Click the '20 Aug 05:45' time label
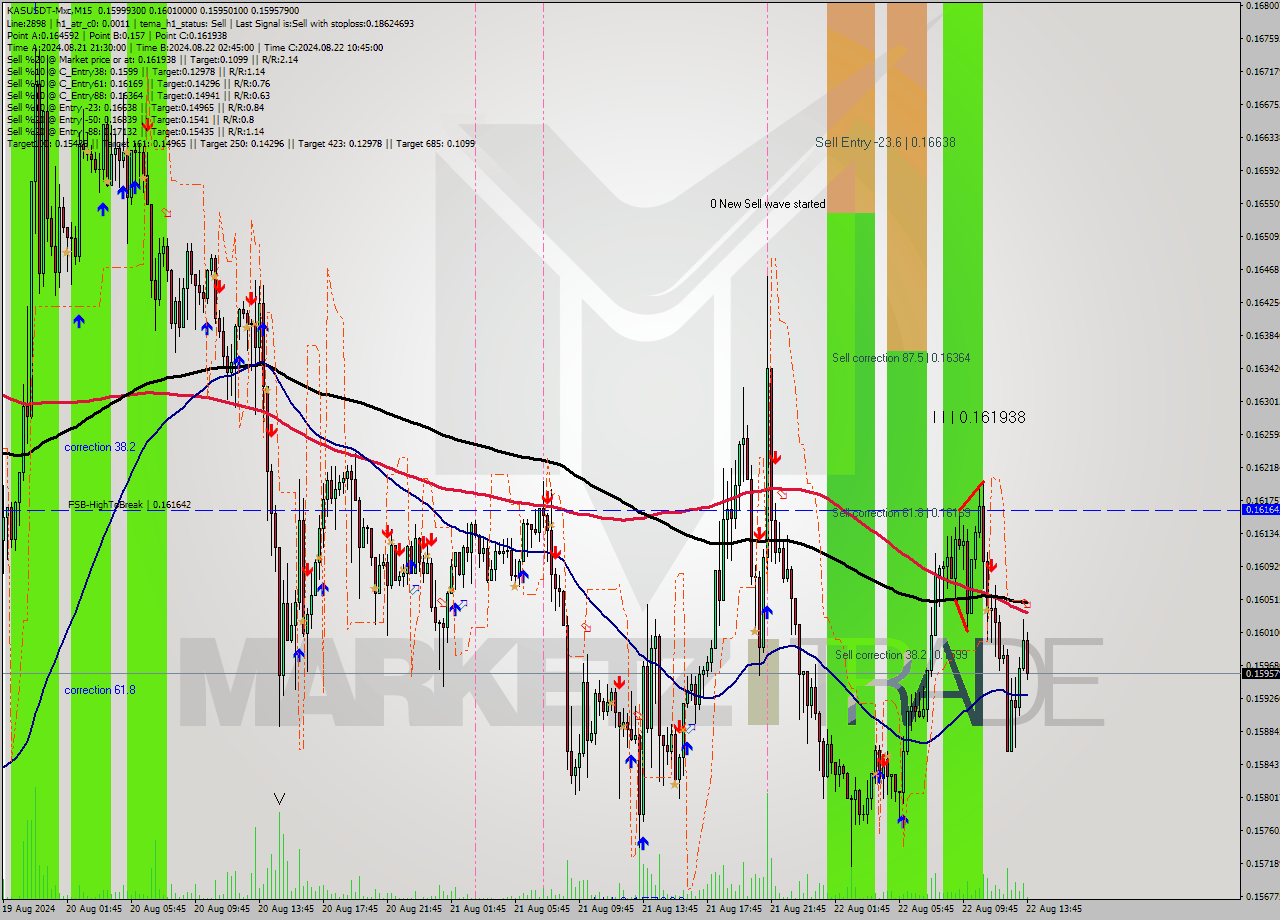The height and width of the screenshot is (920, 1280). coord(160,909)
